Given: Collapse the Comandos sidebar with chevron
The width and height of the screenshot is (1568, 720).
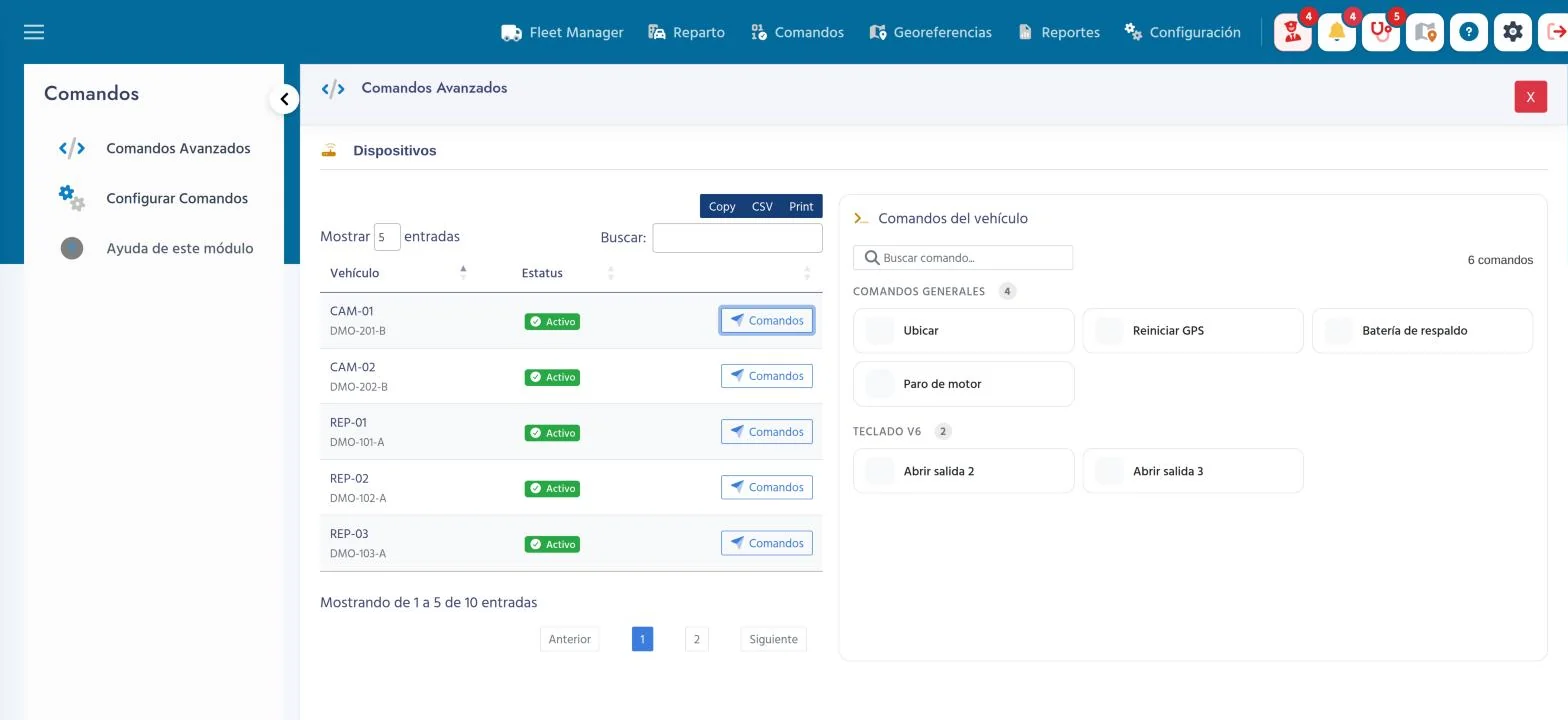Looking at the screenshot, I should tap(284, 99).
